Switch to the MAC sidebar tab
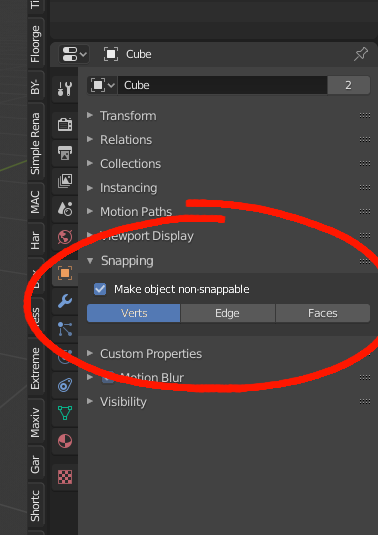Image resolution: width=378 pixels, height=535 pixels. pyautogui.click(x=35, y=202)
